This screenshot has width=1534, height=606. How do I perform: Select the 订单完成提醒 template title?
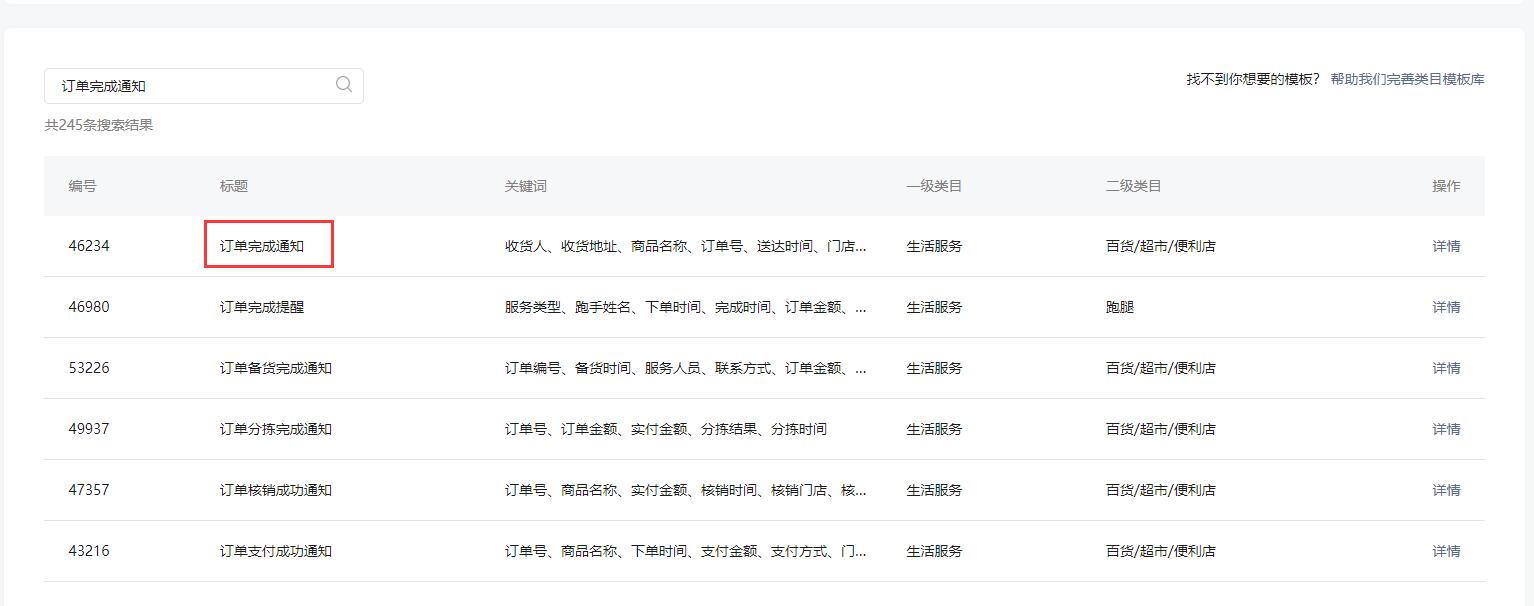pyautogui.click(x=262, y=307)
